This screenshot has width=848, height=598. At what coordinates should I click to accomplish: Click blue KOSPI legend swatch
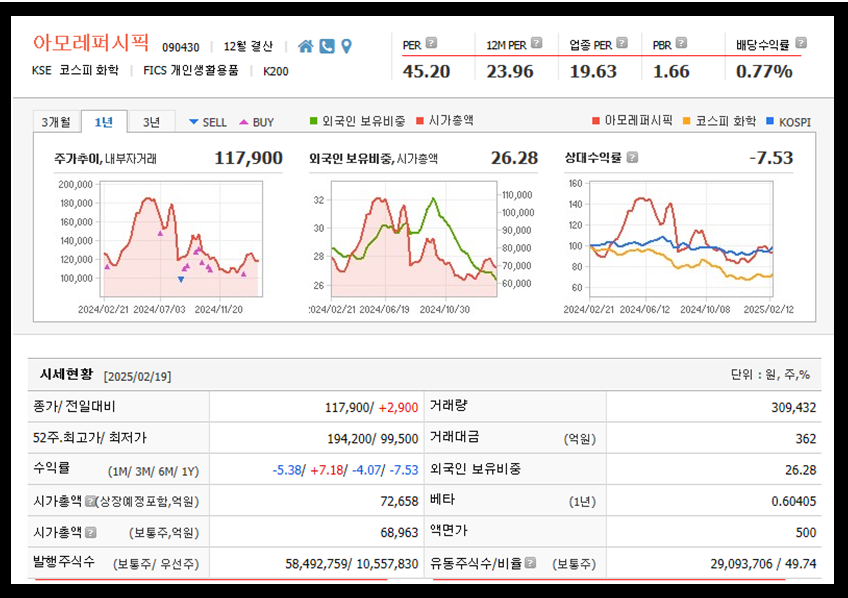coord(770,121)
